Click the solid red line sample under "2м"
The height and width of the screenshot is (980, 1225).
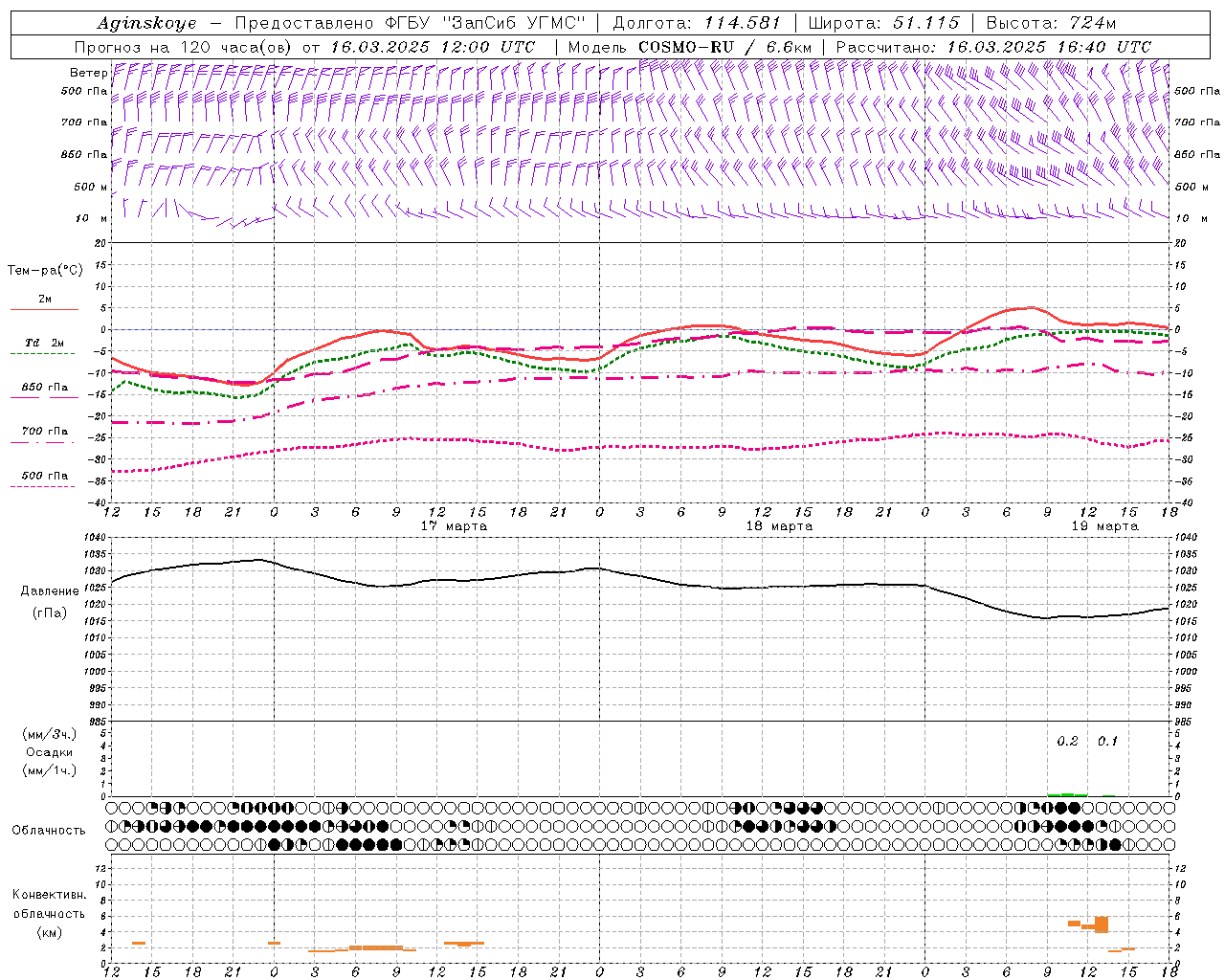point(45,309)
